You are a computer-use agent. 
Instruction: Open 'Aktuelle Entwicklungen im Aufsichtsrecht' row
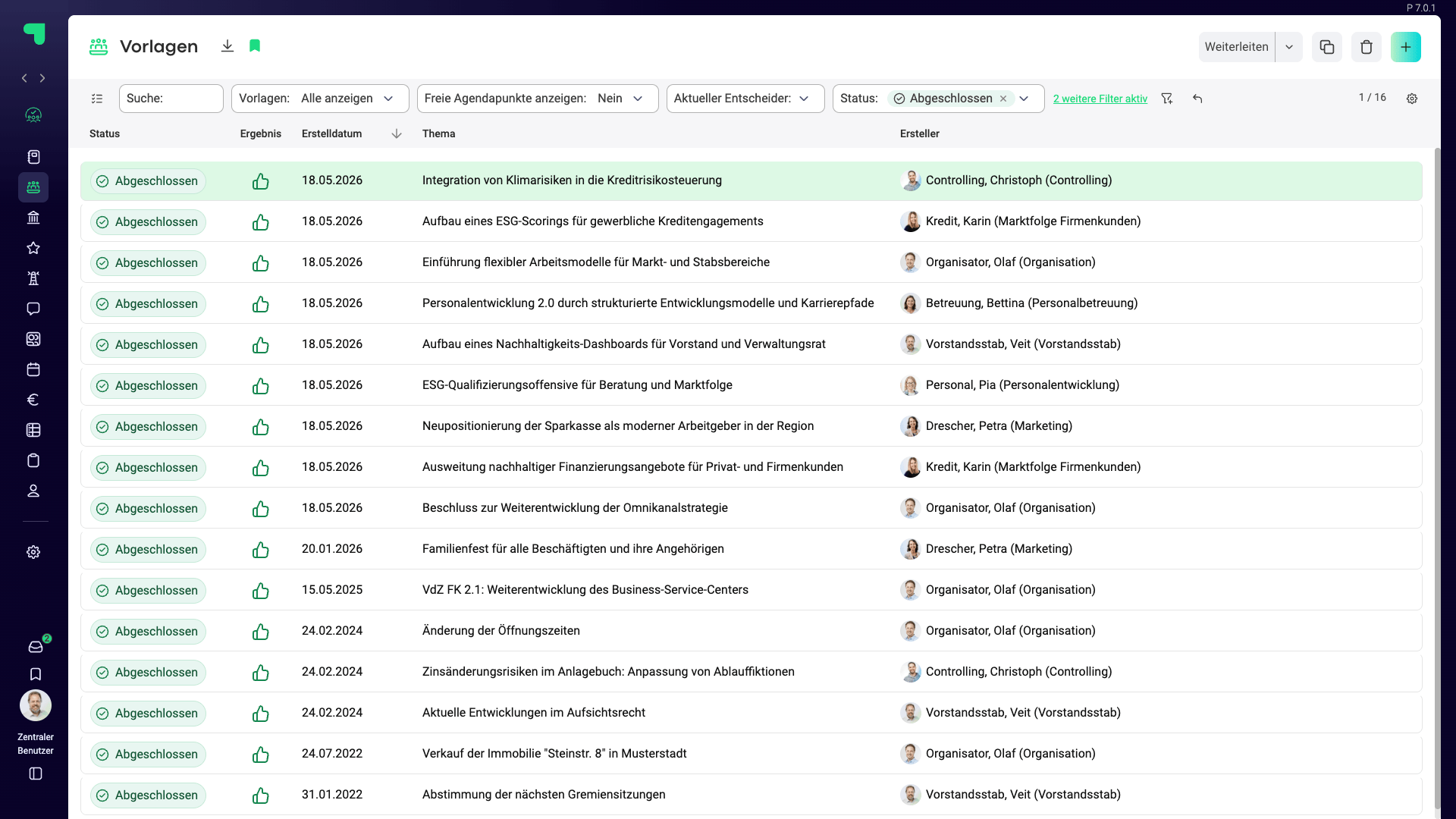click(751, 713)
